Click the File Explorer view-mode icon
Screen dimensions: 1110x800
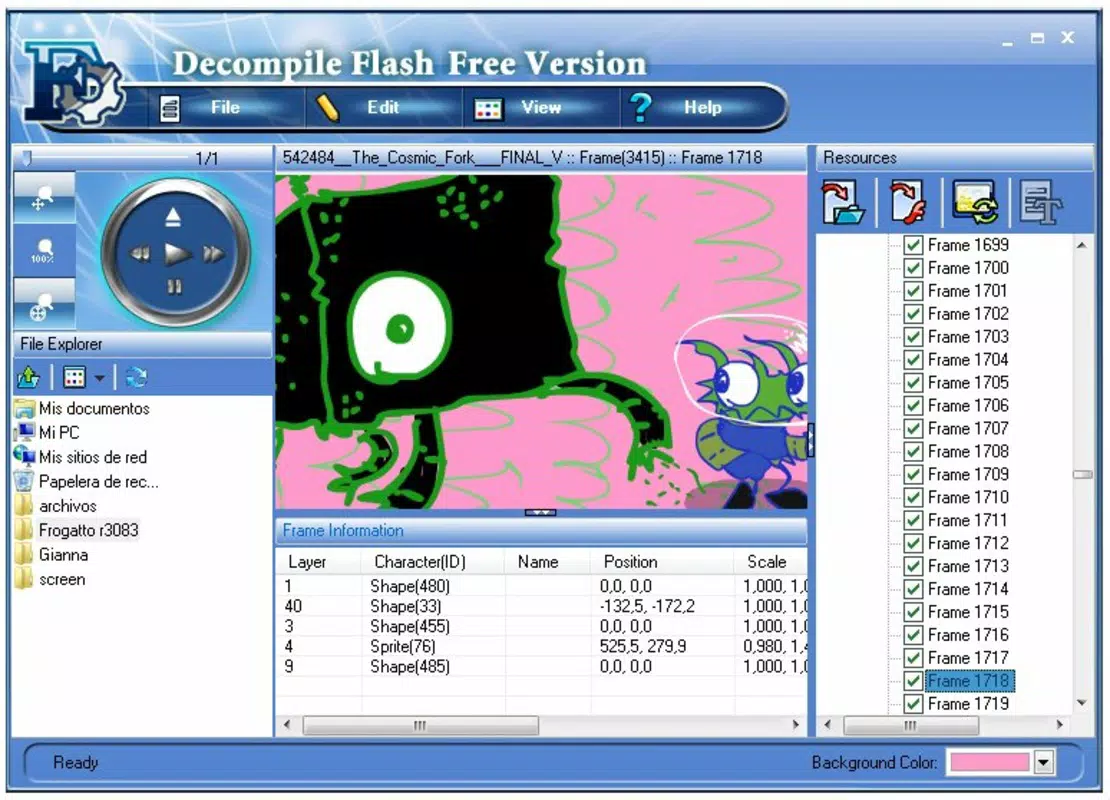tap(74, 377)
